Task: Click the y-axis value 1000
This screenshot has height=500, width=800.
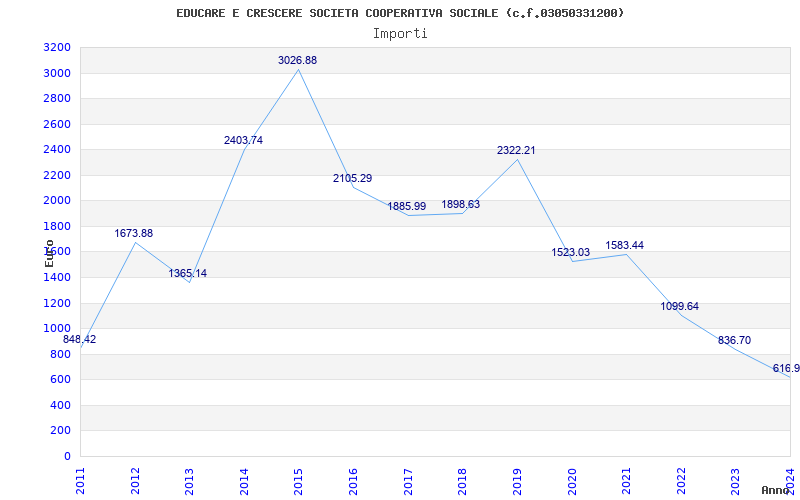Action: coord(57,329)
